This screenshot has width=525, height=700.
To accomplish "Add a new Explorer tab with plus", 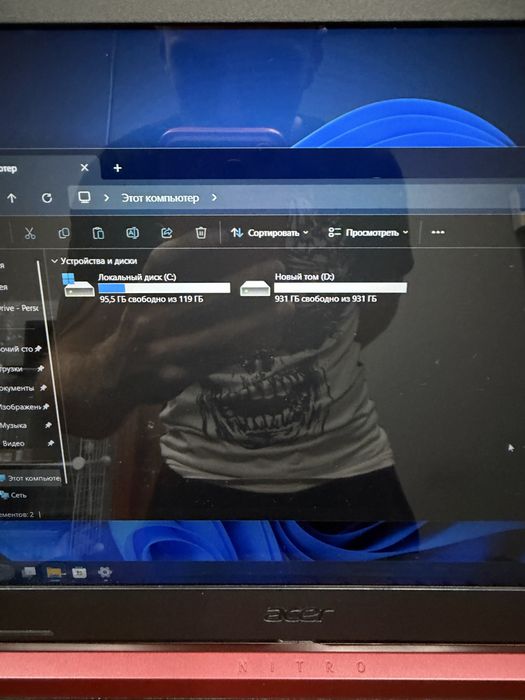I will pyautogui.click(x=117, y=168).
